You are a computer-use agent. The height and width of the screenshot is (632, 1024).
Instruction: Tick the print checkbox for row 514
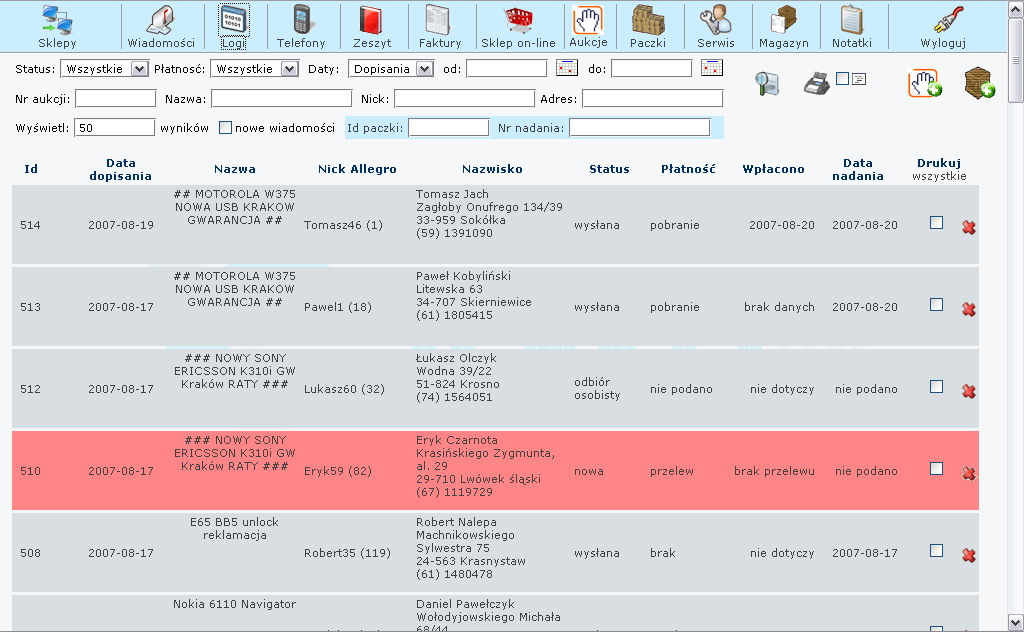[936, 223]
